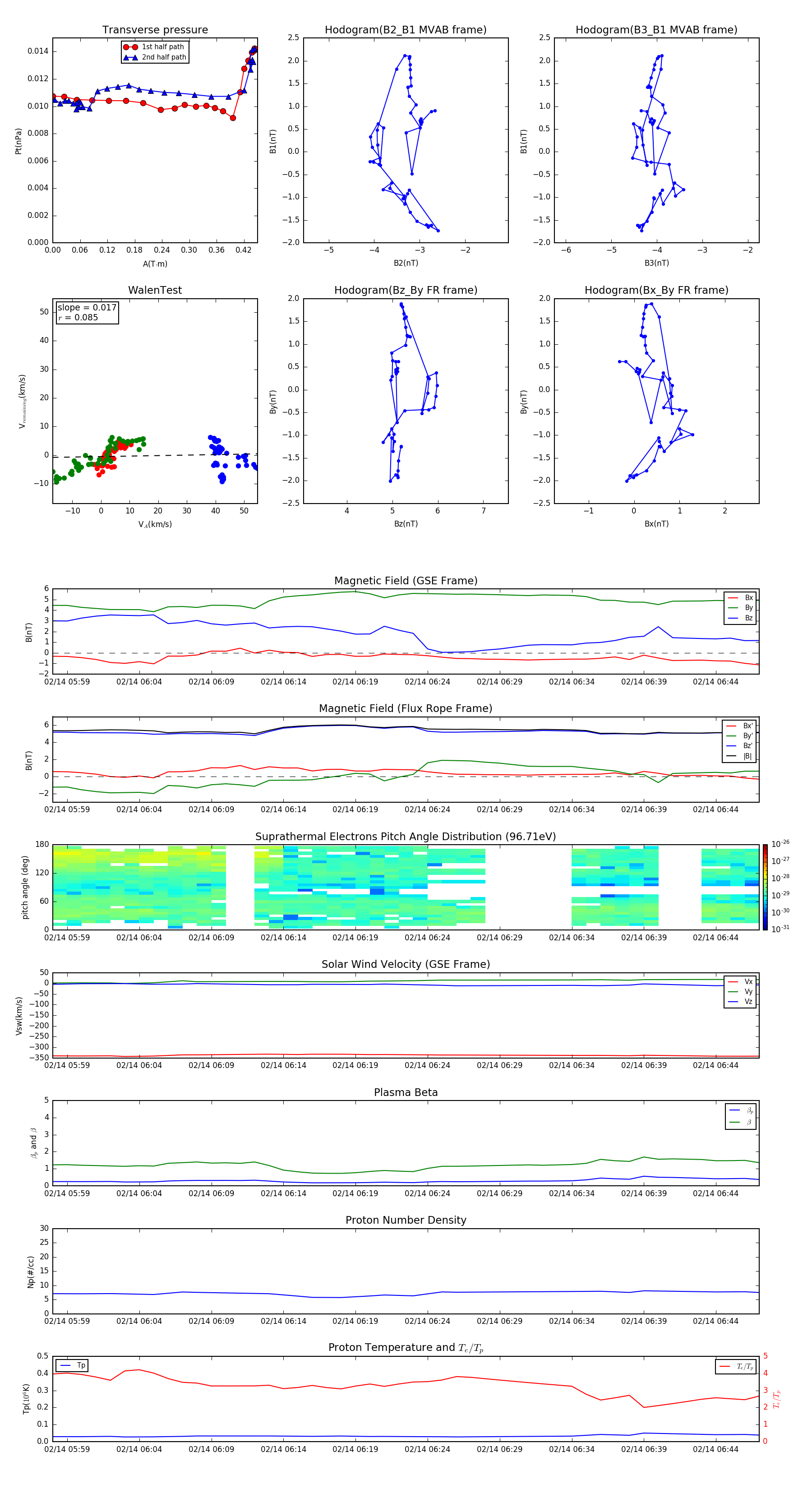Click the 'Bx' entry in GSE legend
This screenshot has height=1489, width=812.
point(741,598)
